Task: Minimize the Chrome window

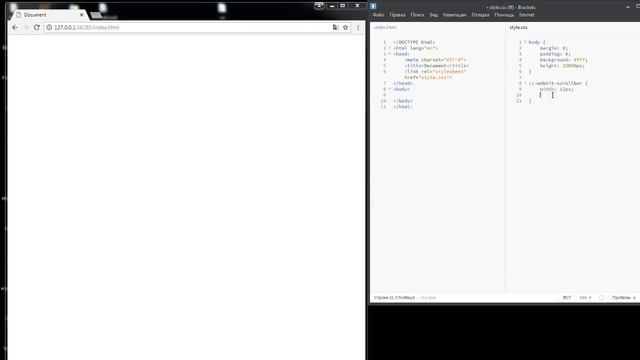Action: 332,6
